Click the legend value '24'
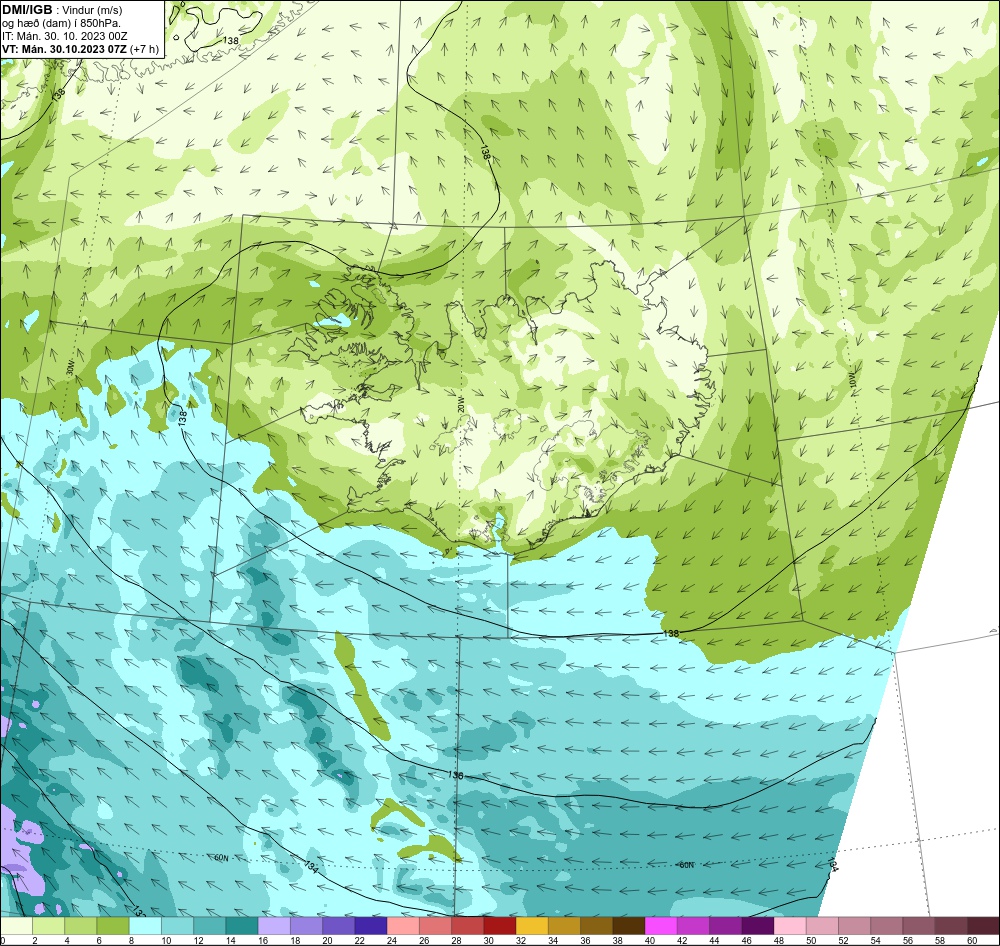This screenshot has width=1000, height=946. [392, 940]
